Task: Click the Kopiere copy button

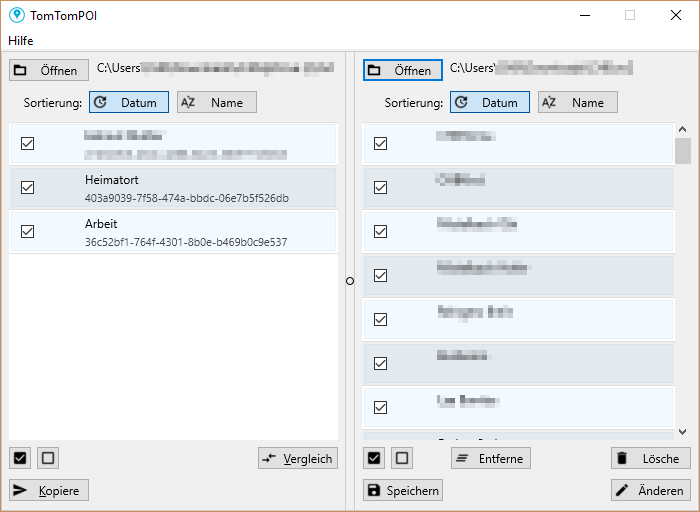Action: (x=49, y=490)
